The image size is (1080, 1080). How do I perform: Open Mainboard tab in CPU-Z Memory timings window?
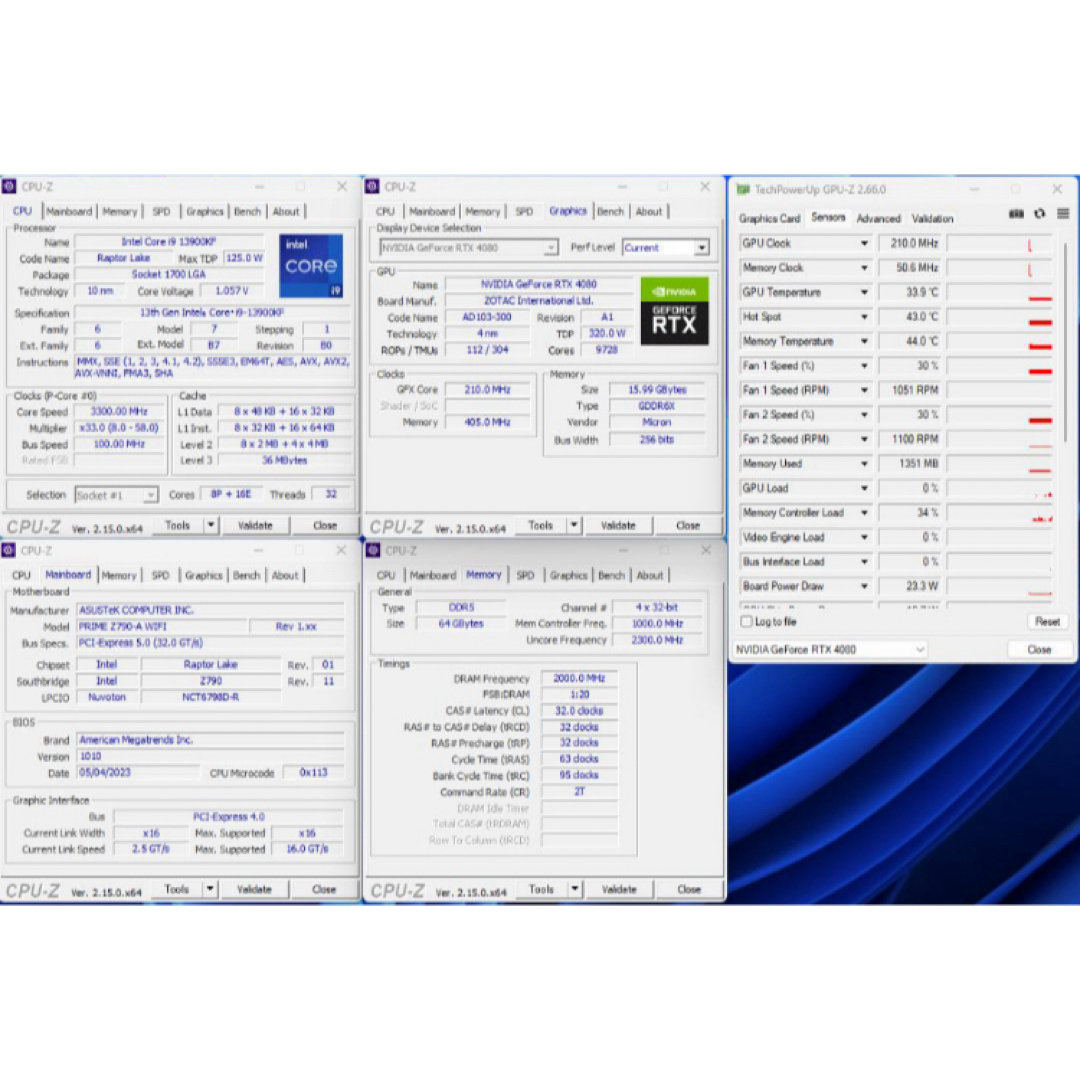point(433,575)
